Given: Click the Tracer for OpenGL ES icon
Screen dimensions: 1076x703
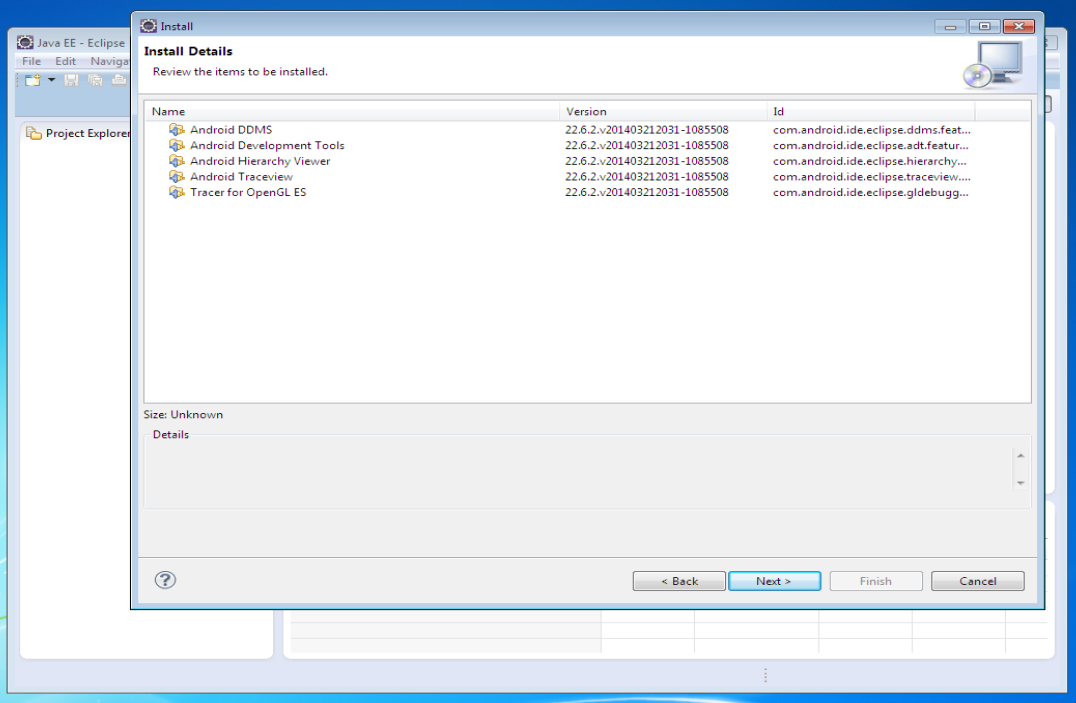Looking at the screenshot, I should click(176, 192).
